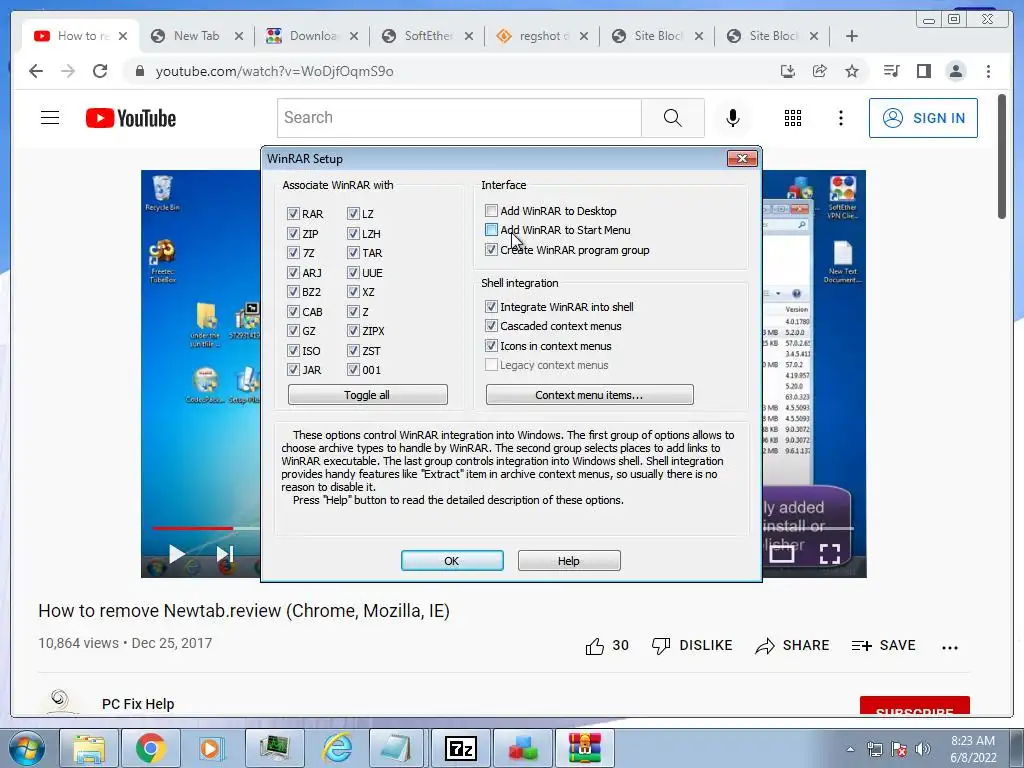
Task: Toggle the 001 association checkbox
Action: click(353, 370)
